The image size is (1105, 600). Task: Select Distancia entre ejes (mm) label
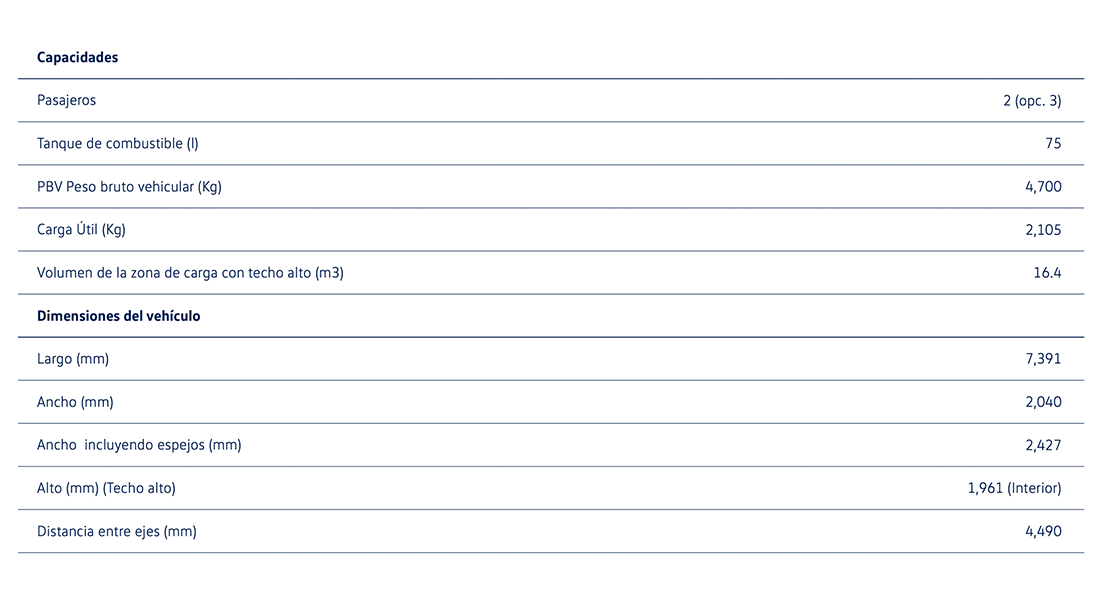point(116,531)
